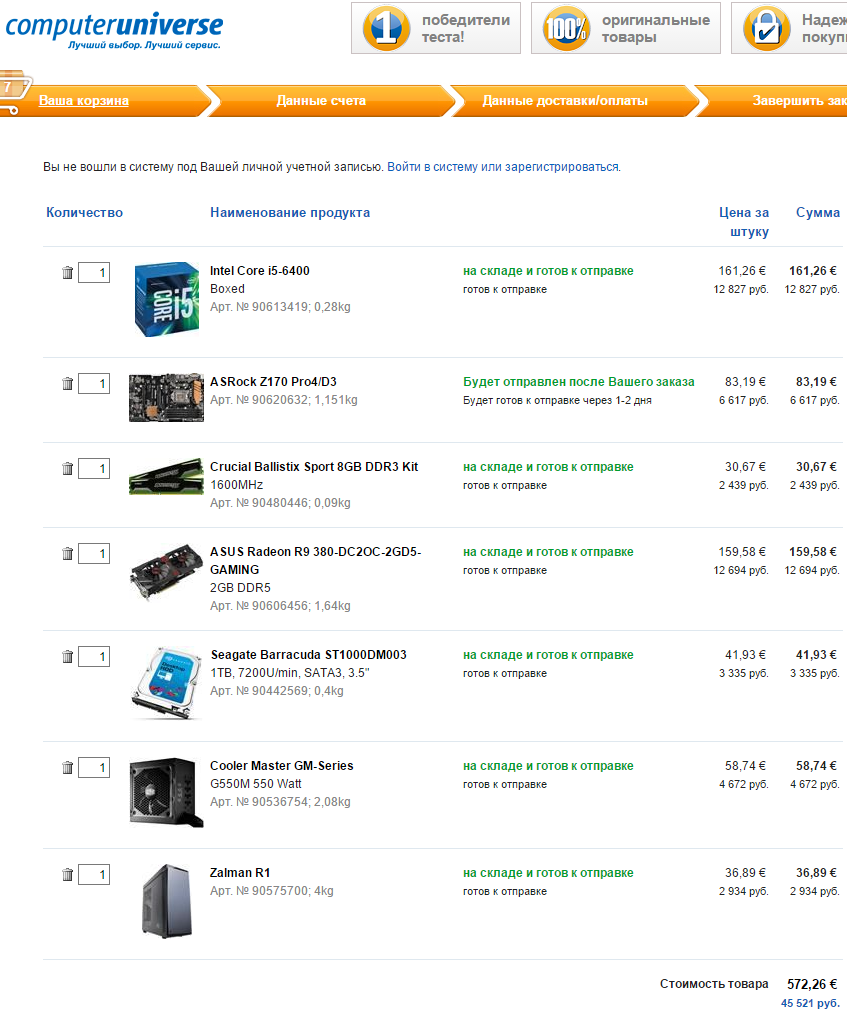Delete Seagate Barracuda using trash icon
The image size is (847, 1017).
pos(67,656)
